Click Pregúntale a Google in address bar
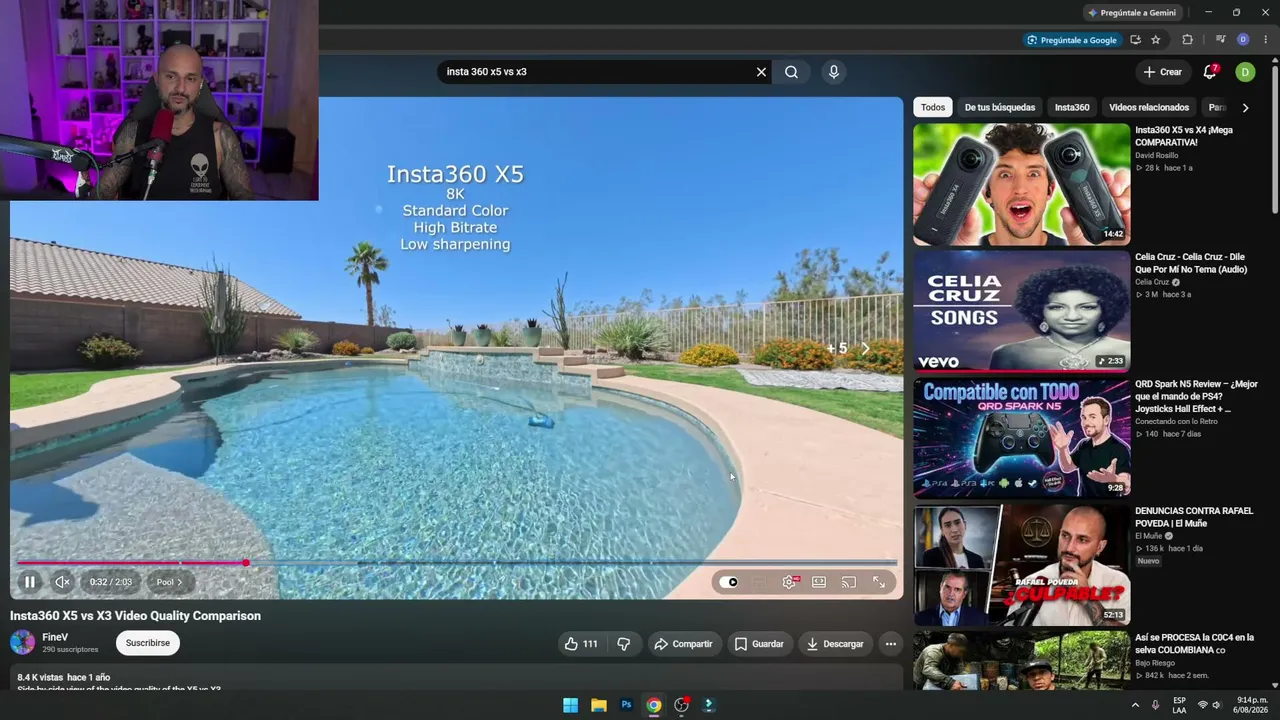This screenshot has height=720, width=1280. [1071, 40]
